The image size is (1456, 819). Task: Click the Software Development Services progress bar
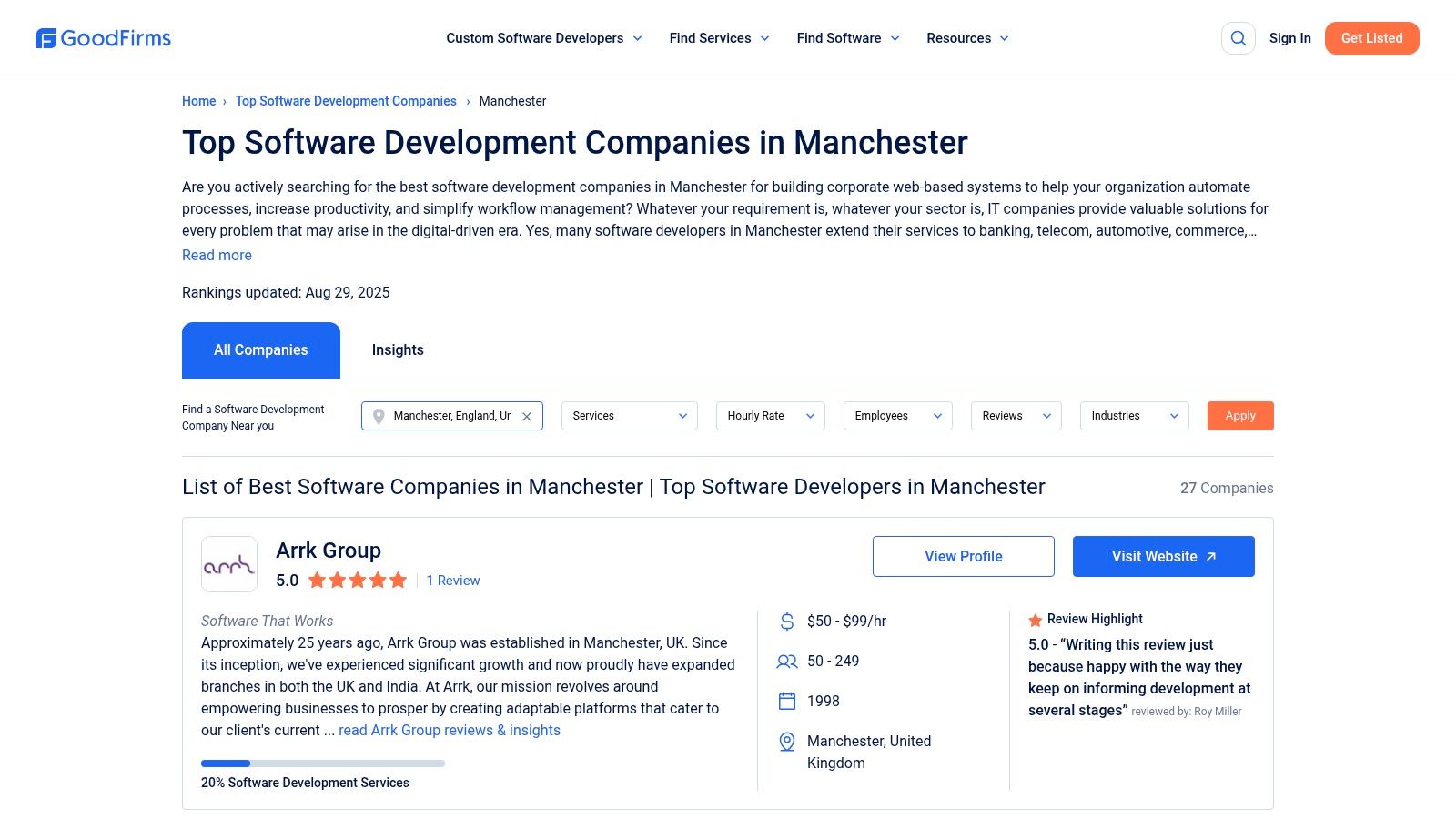tap(323, 763)
